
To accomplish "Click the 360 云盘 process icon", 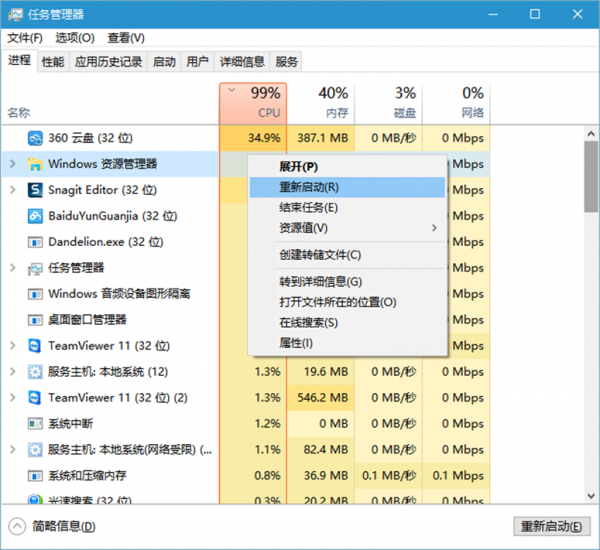I will (x=35, y=138).
